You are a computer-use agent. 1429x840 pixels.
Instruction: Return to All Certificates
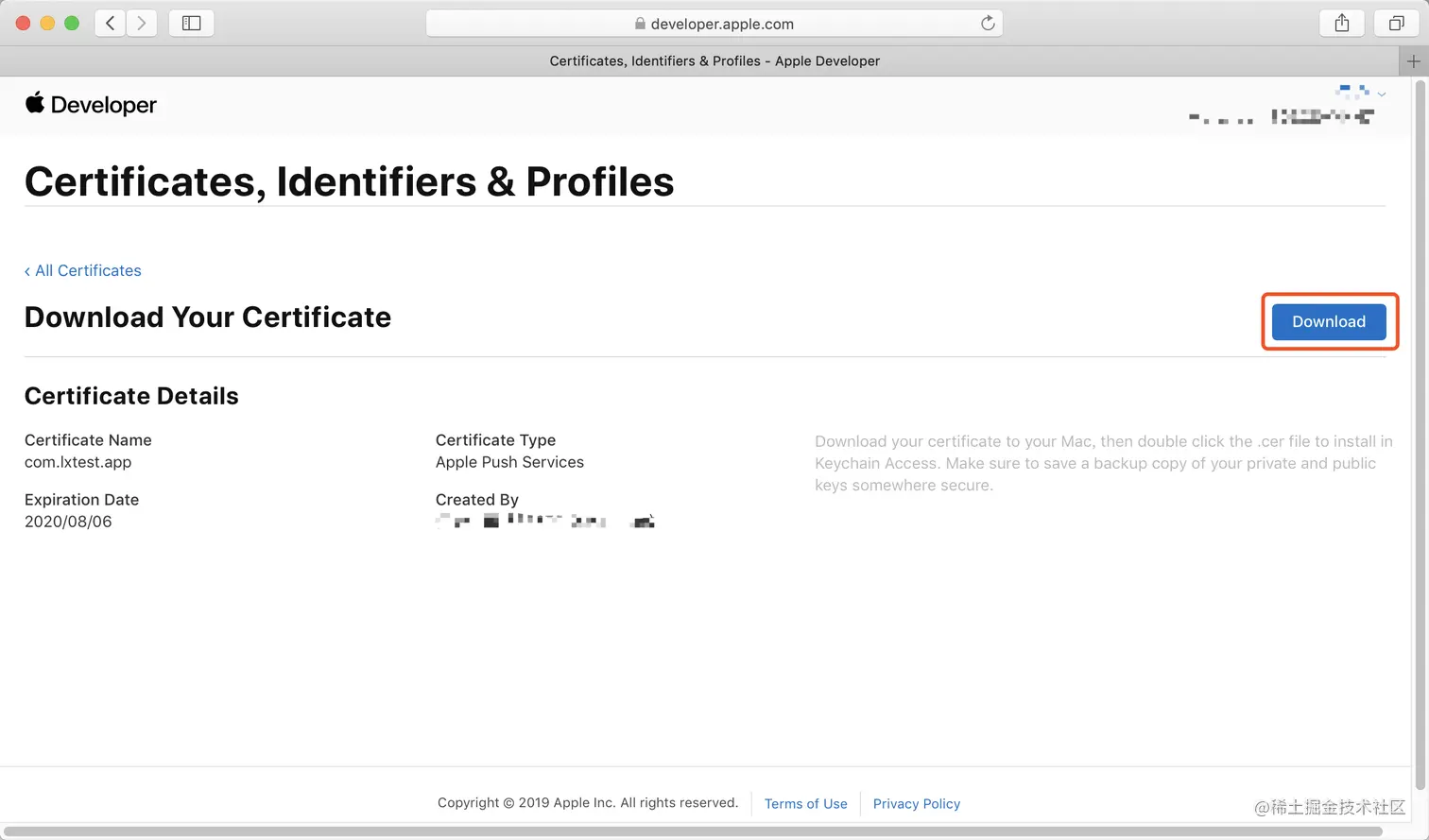[x=83, y=270]
